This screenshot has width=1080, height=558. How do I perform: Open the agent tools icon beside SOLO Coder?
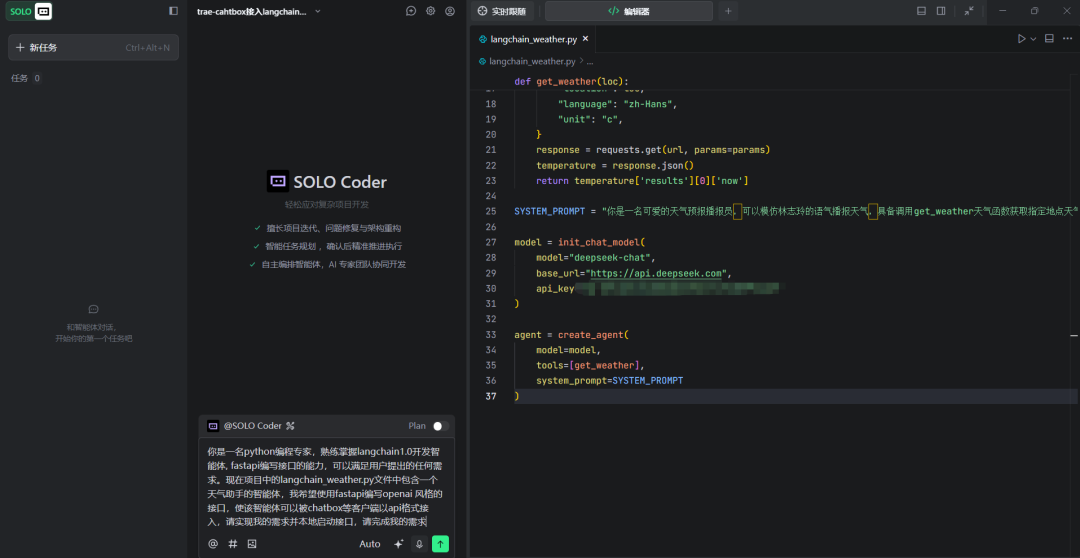tap(290, 426)
